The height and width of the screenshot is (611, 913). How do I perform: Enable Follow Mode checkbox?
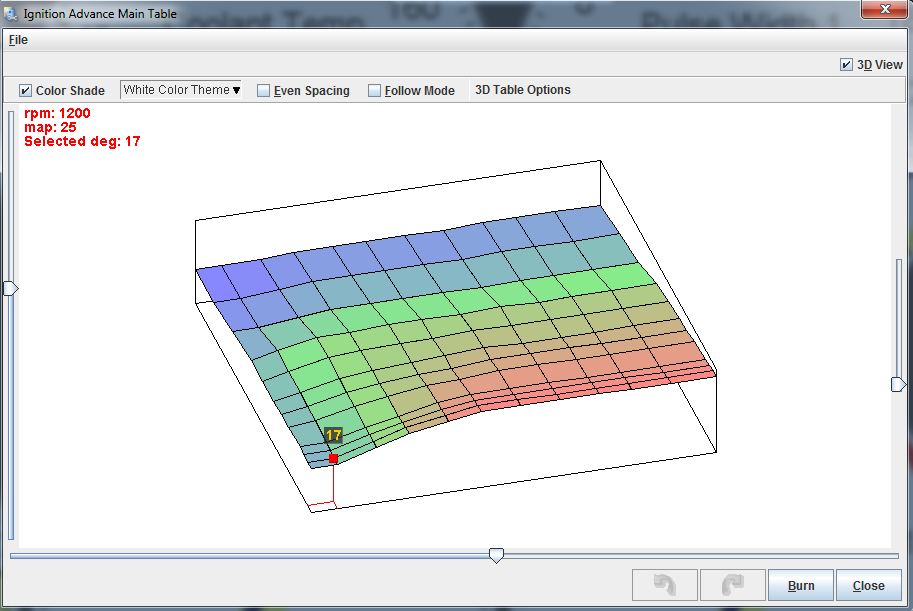point(375,90)
